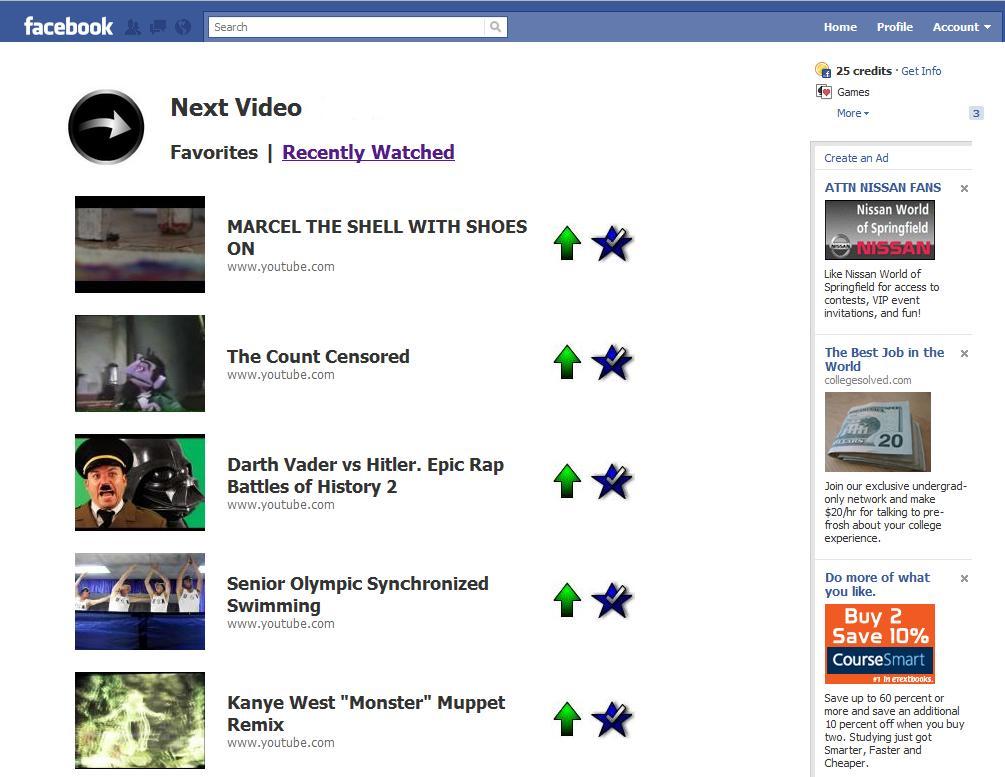Open Darth Vader vs Hitler thumbnail
This screenshot has height=777, width=1005.
tap(140, 482)
